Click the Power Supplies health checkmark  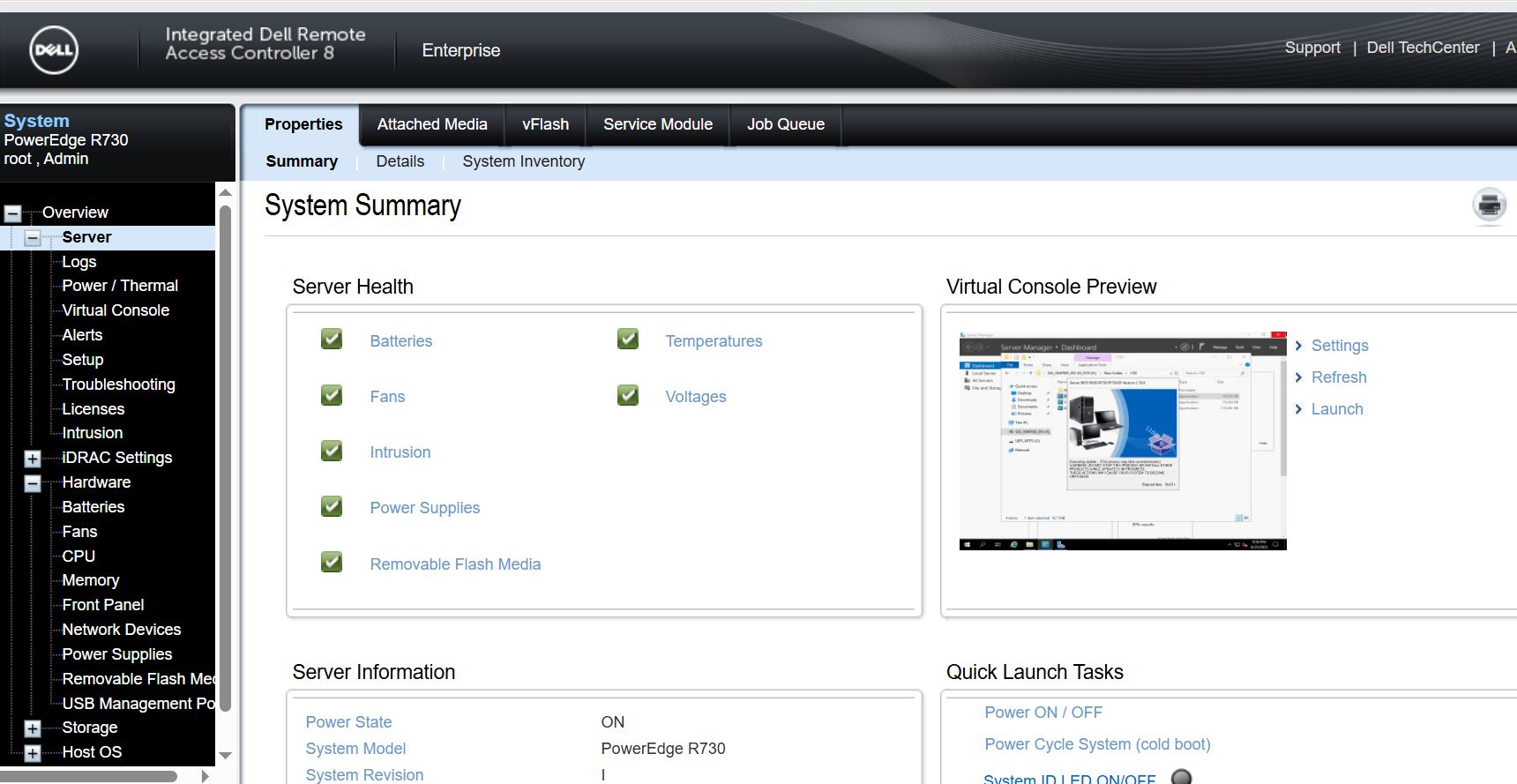(x=332, y=506)
